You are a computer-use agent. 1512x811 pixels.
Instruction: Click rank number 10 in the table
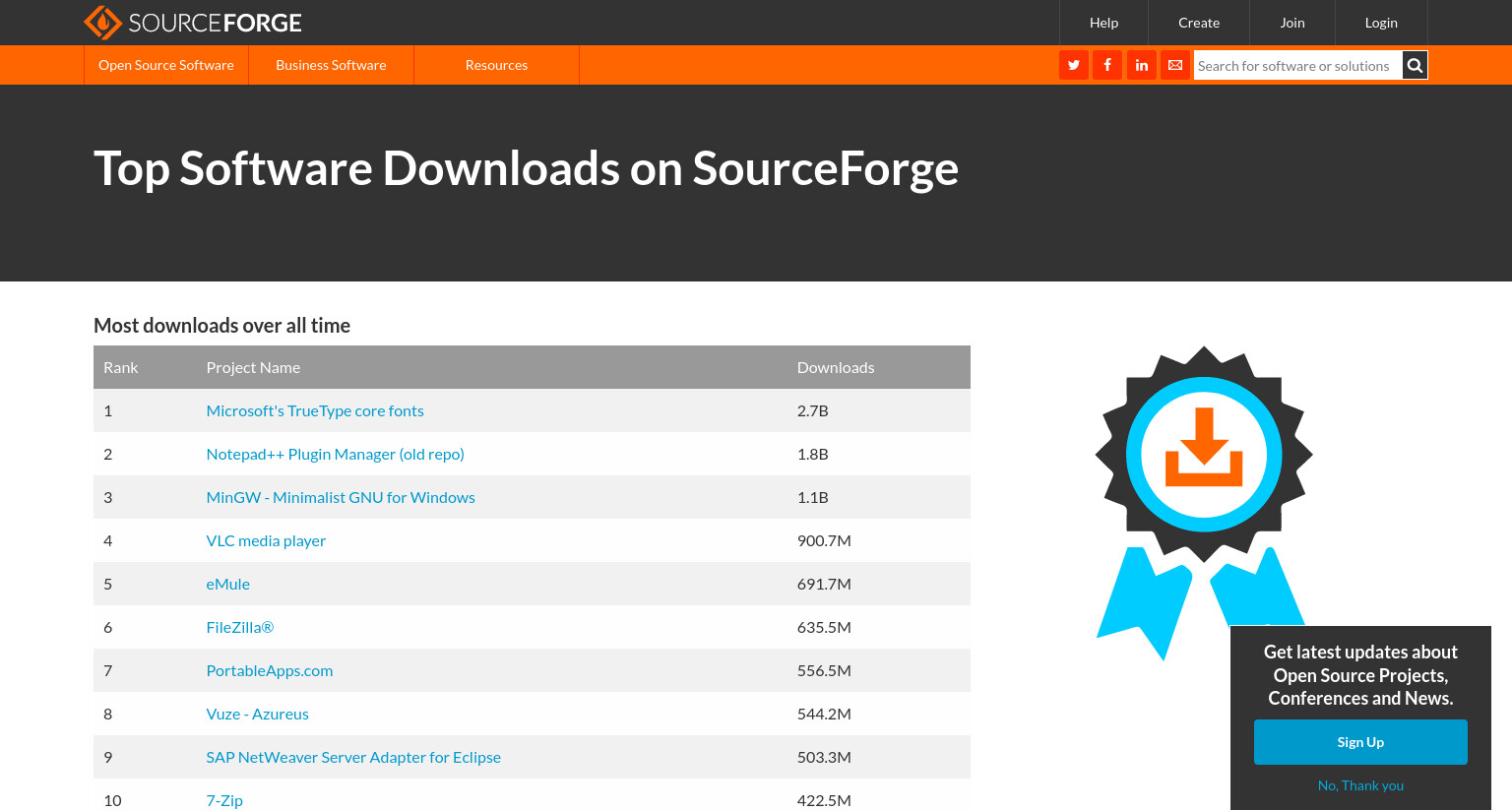coord(112,800)
